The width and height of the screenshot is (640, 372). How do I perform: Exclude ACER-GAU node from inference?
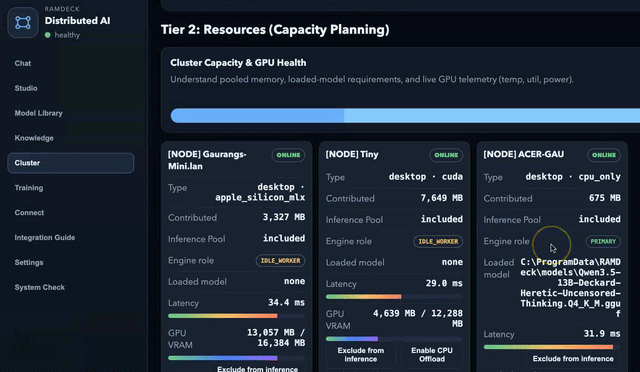[573, 359]
